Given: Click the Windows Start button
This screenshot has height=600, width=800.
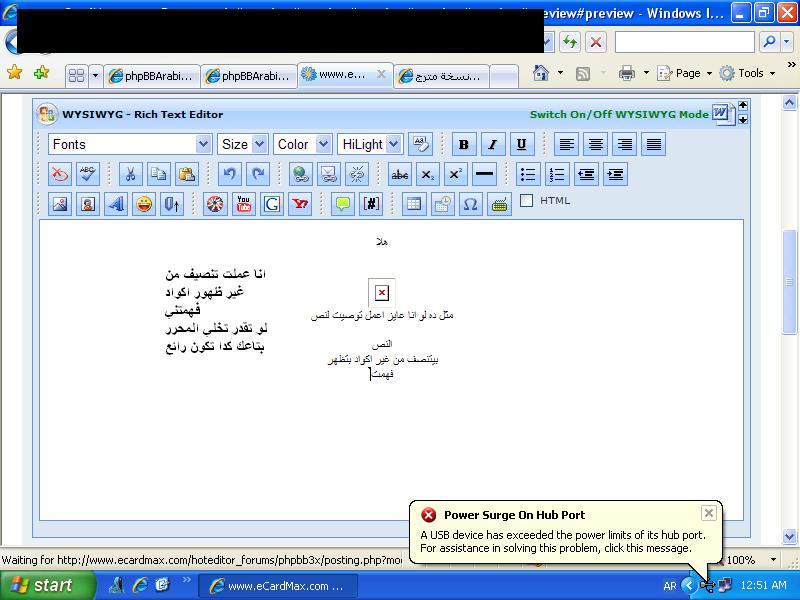Looking at the screenshot, I should [x=47, y=585].
